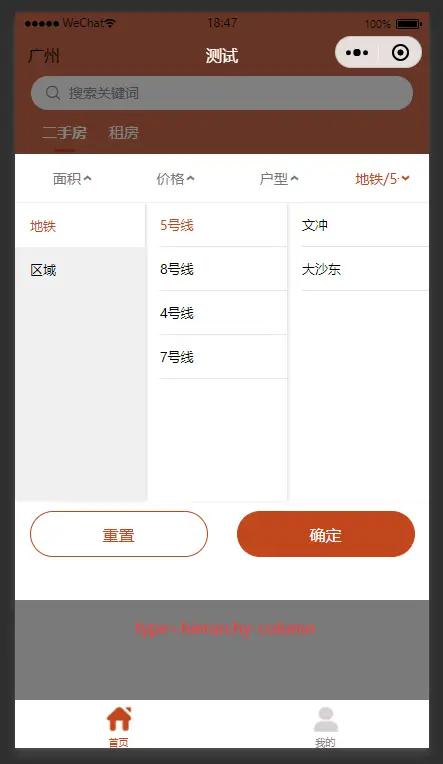Go to 首页 home icon

(119, 719)
